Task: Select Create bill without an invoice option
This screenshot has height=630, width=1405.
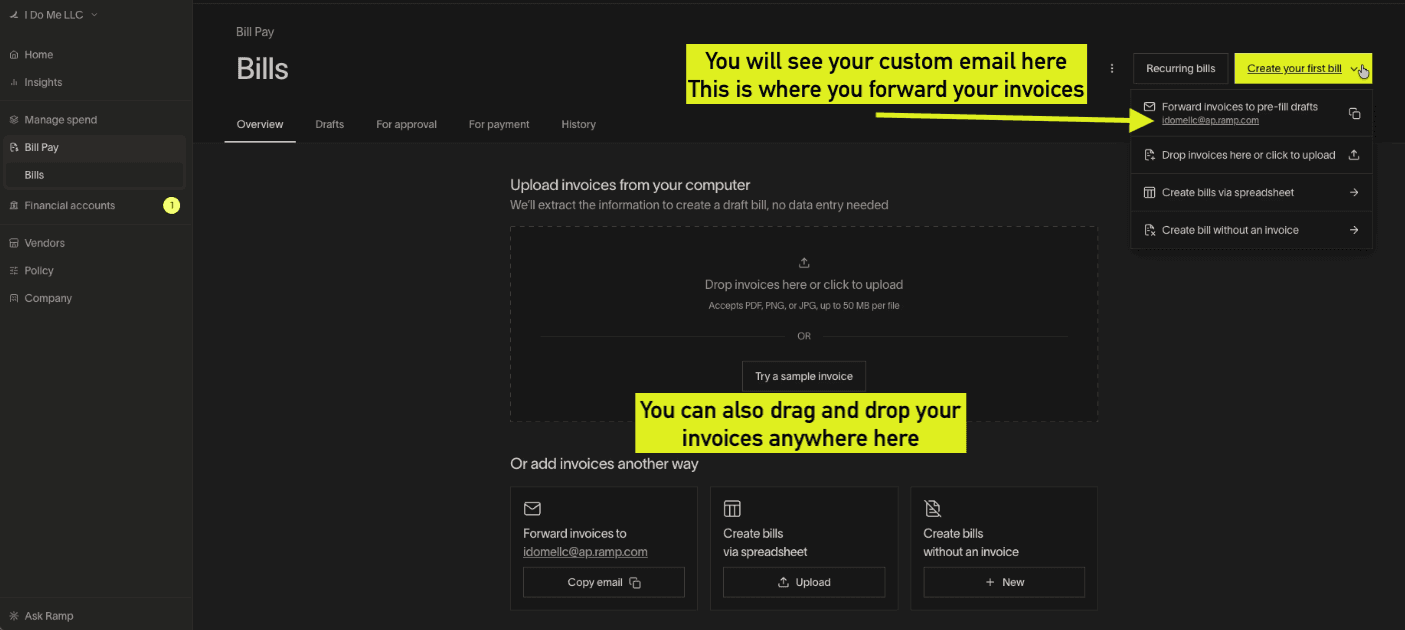Action: tap(1251, 230)
